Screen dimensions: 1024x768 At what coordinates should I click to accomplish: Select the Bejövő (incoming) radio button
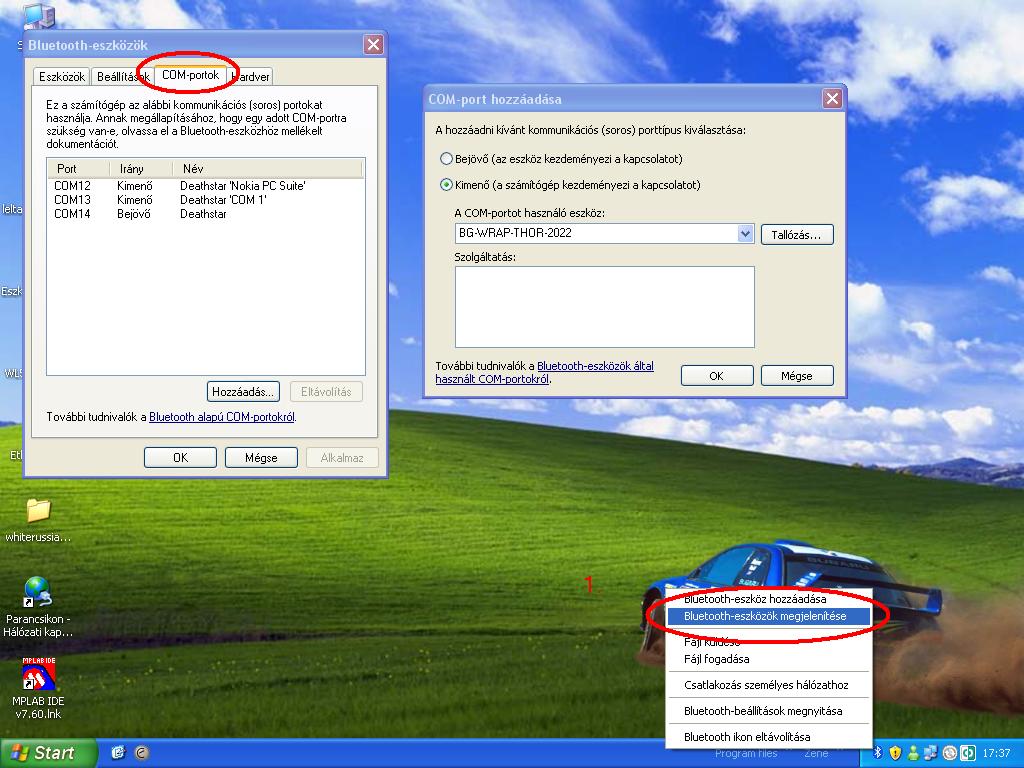point(446,159)
